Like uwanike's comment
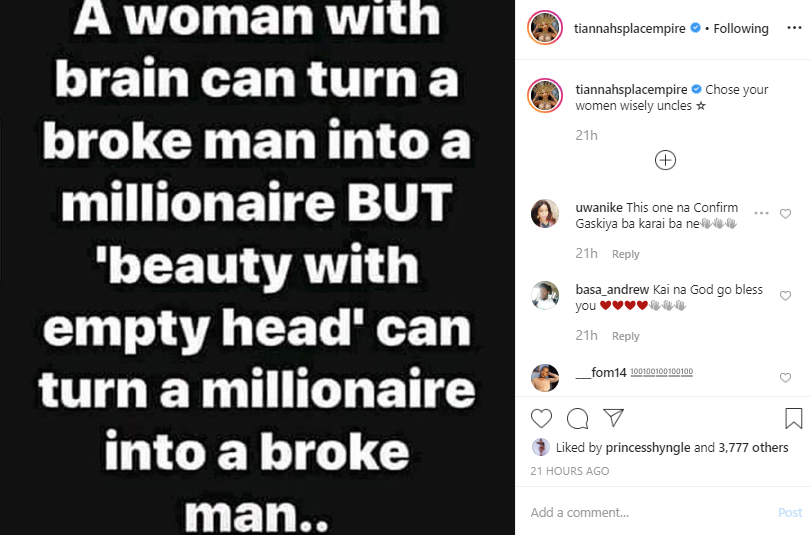 coord(785,214)
